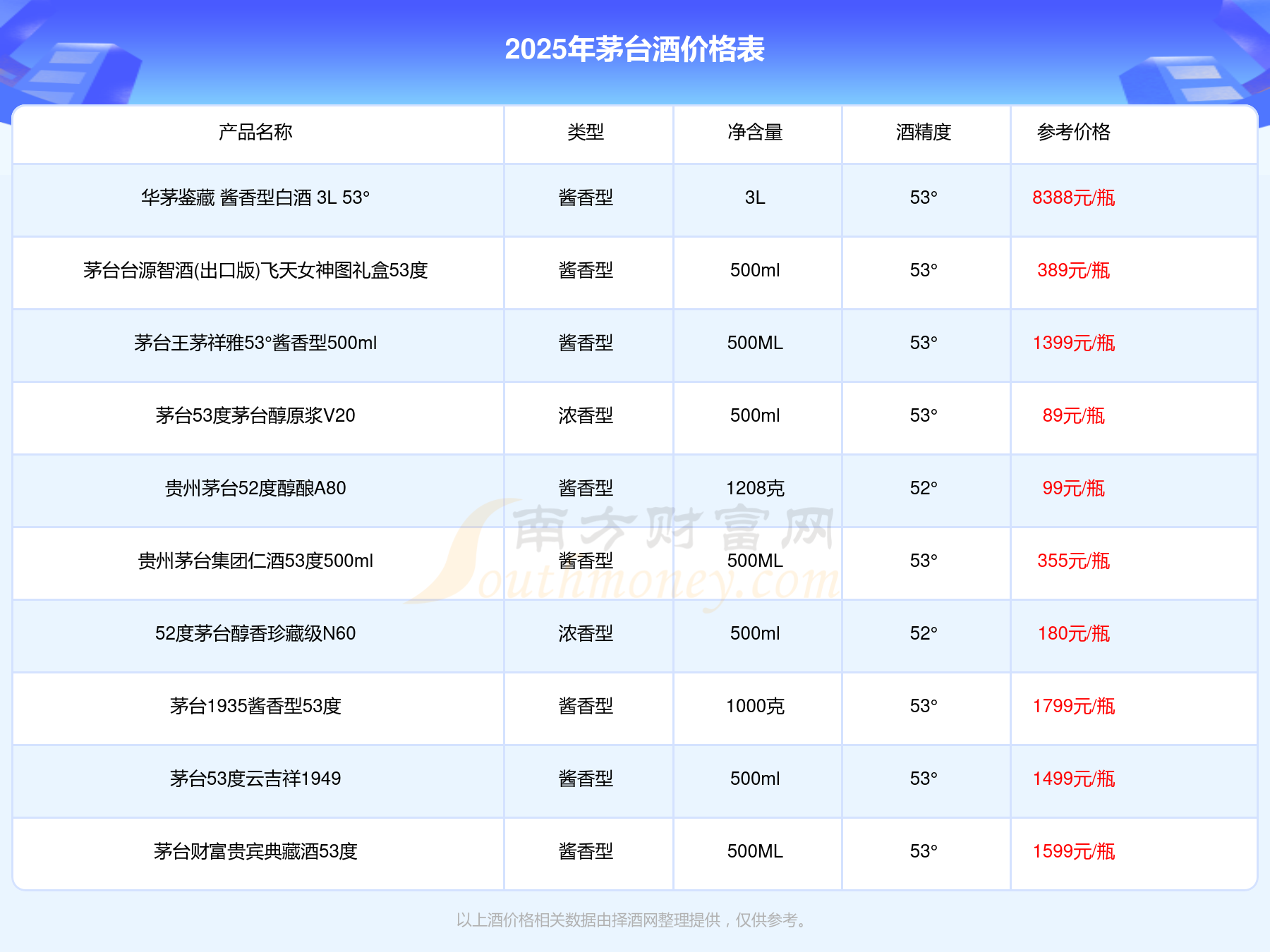Image resolution: width=1270 pixels, height=952 pixels.
Task: Click 酱香型 in the 茅台王茅祥雅 row
Action: (x=586, y=343)
